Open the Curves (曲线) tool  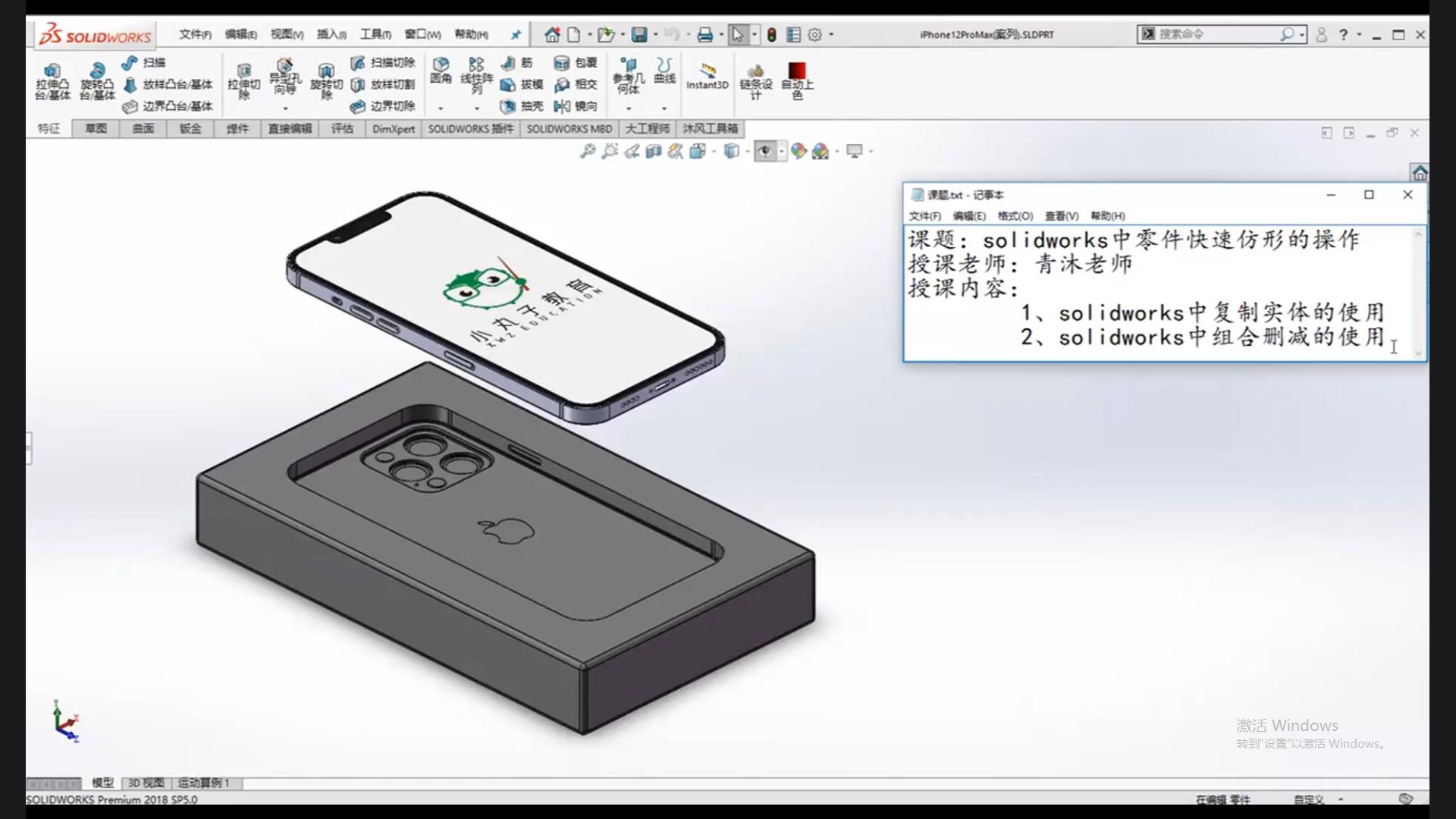pos(664,70)
